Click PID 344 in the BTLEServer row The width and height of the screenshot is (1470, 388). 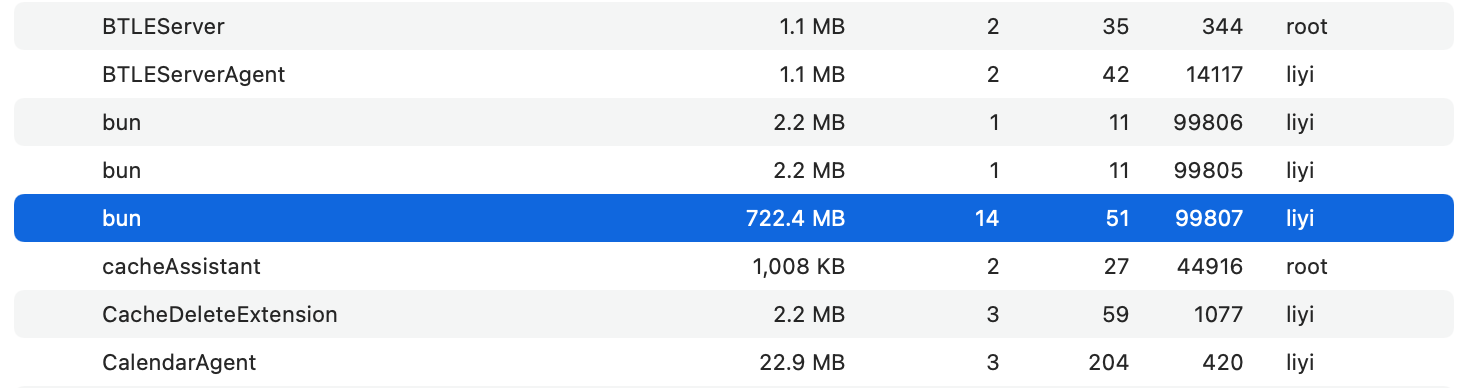(1224, 26)
